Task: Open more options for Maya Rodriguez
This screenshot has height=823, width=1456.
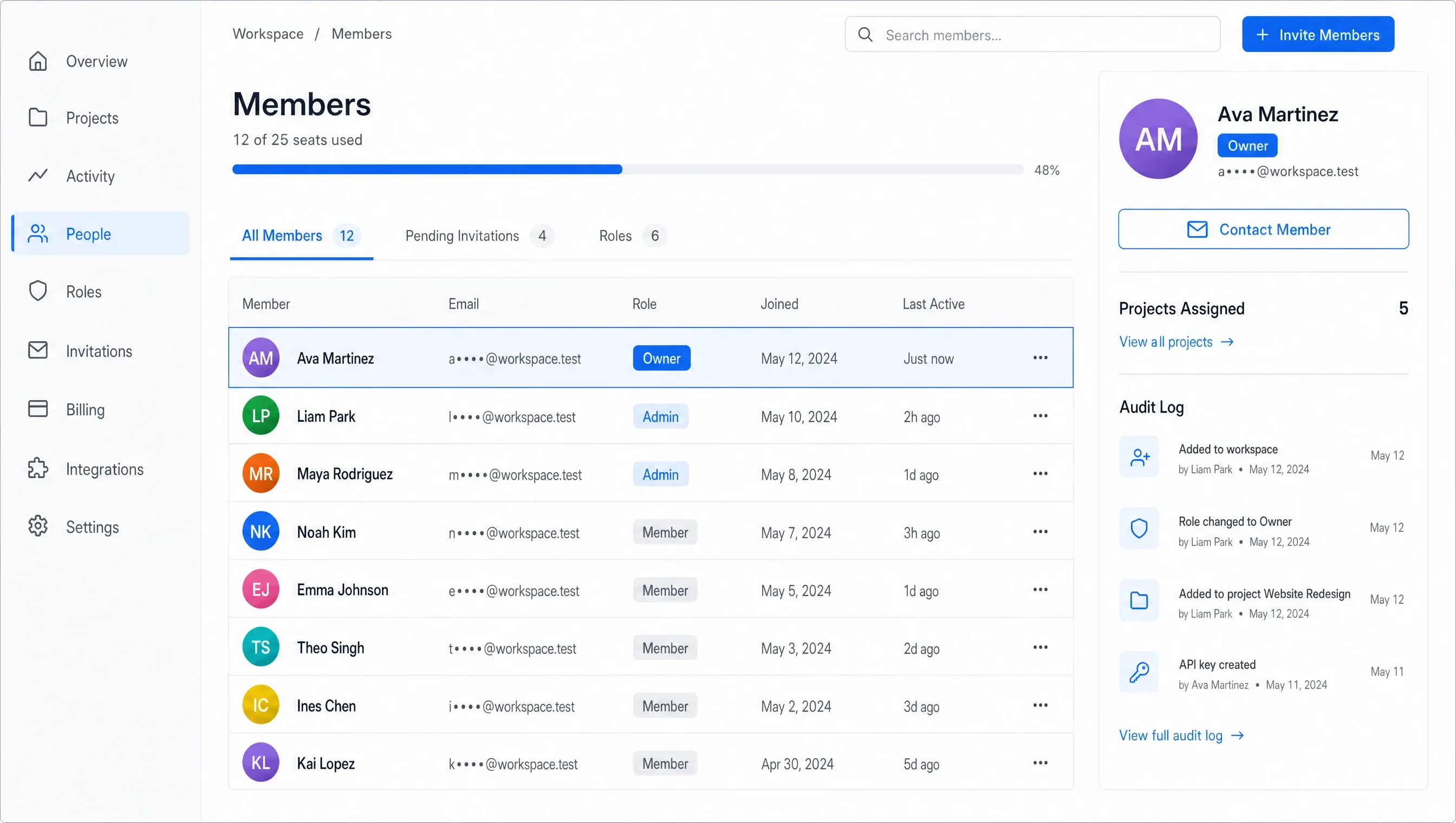Action: tap(1041, 474)
